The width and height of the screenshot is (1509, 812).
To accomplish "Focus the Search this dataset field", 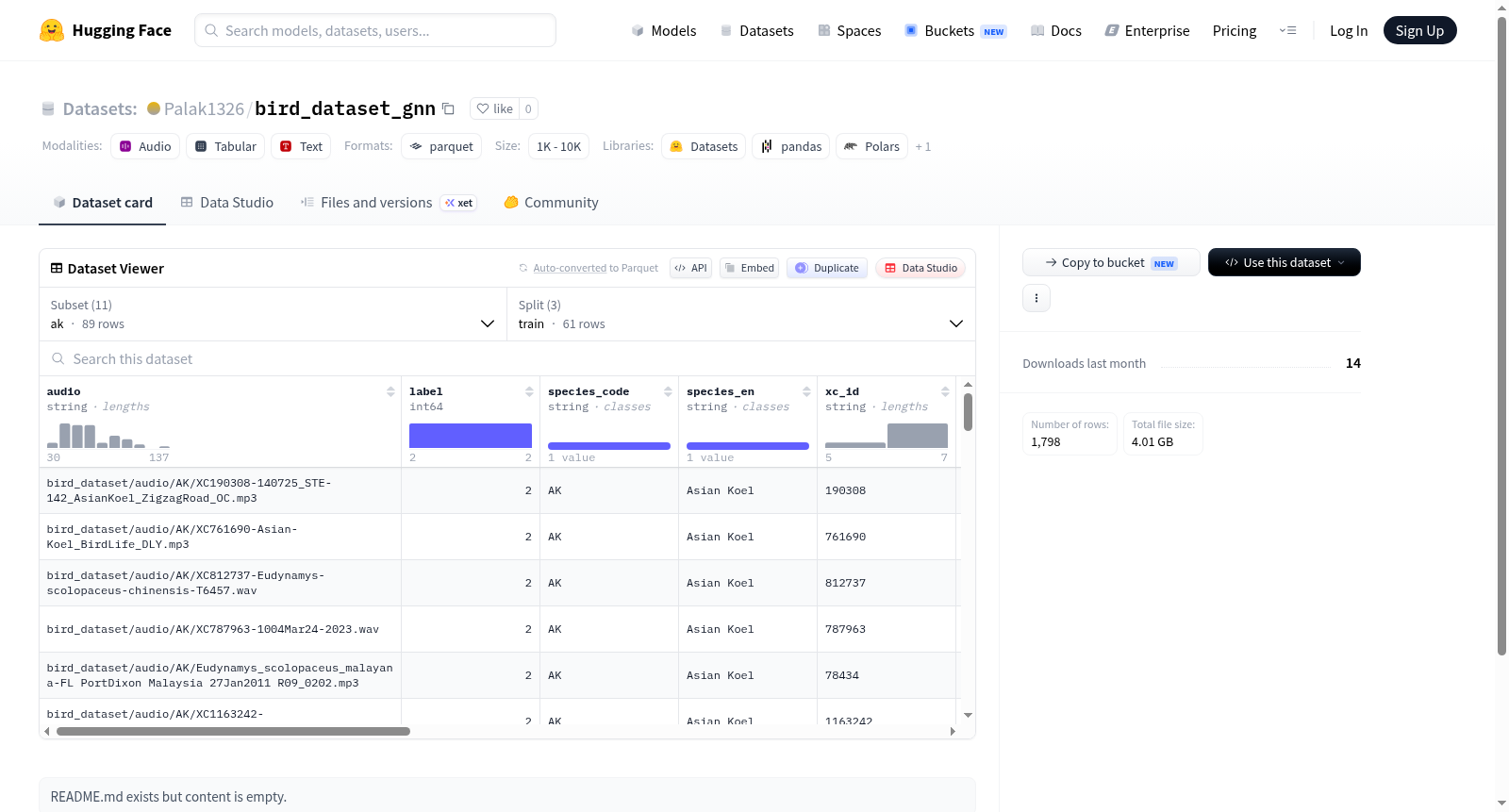I will [507, 358].
